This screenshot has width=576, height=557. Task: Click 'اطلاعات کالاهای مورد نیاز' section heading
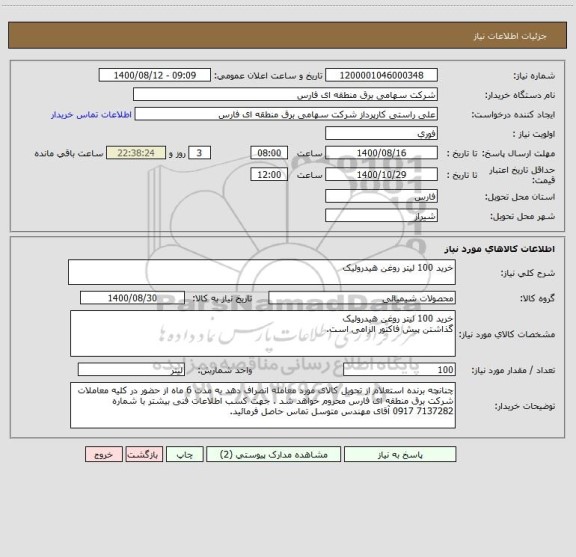(500, 249)
